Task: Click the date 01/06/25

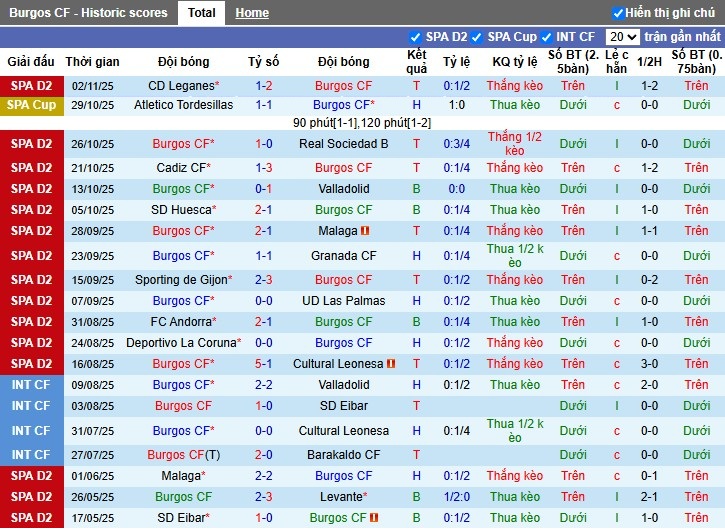Action: click(92, 476)
